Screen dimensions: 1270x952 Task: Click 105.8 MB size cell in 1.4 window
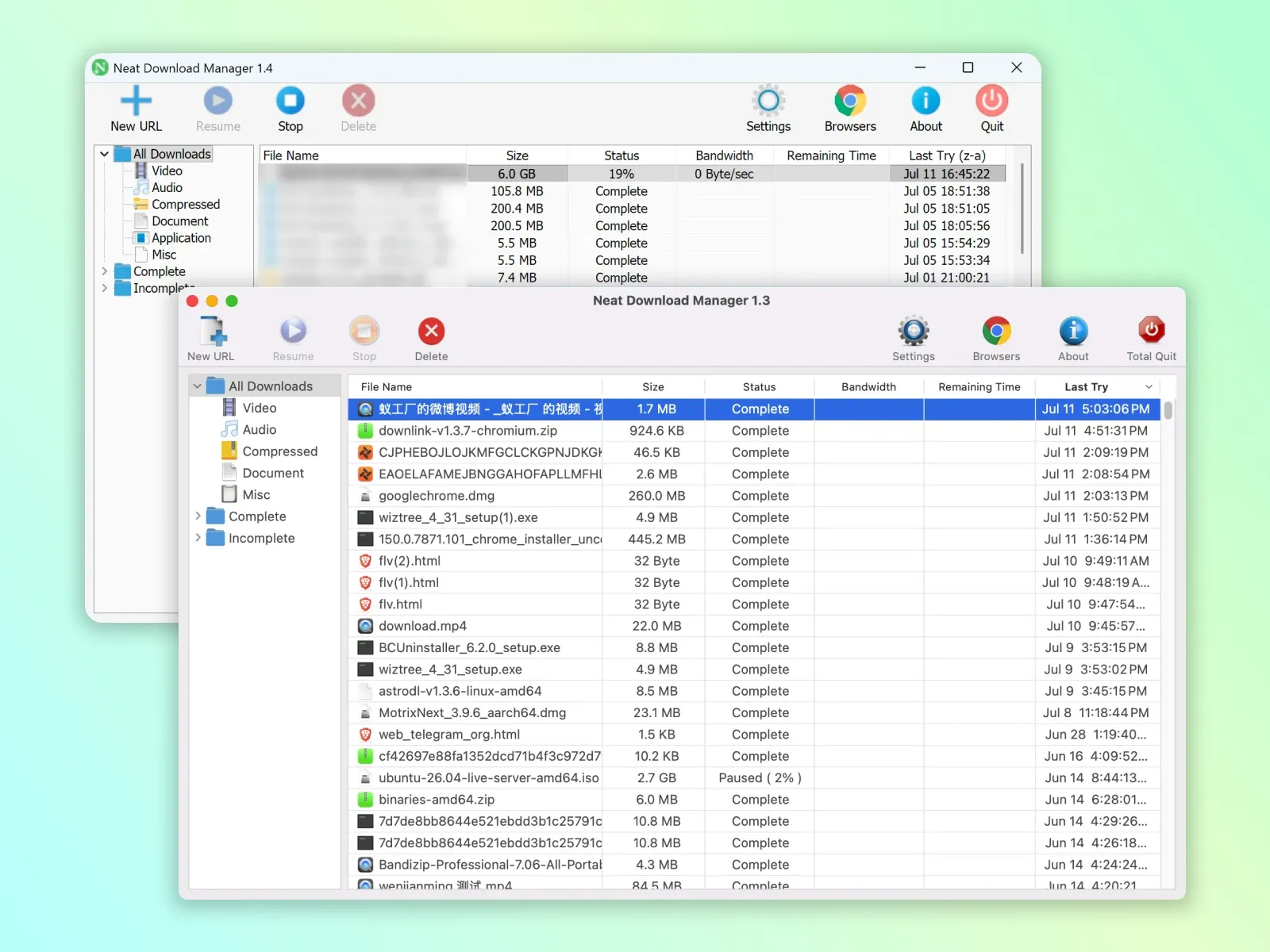pyautogui.click(x=517, y=191)
